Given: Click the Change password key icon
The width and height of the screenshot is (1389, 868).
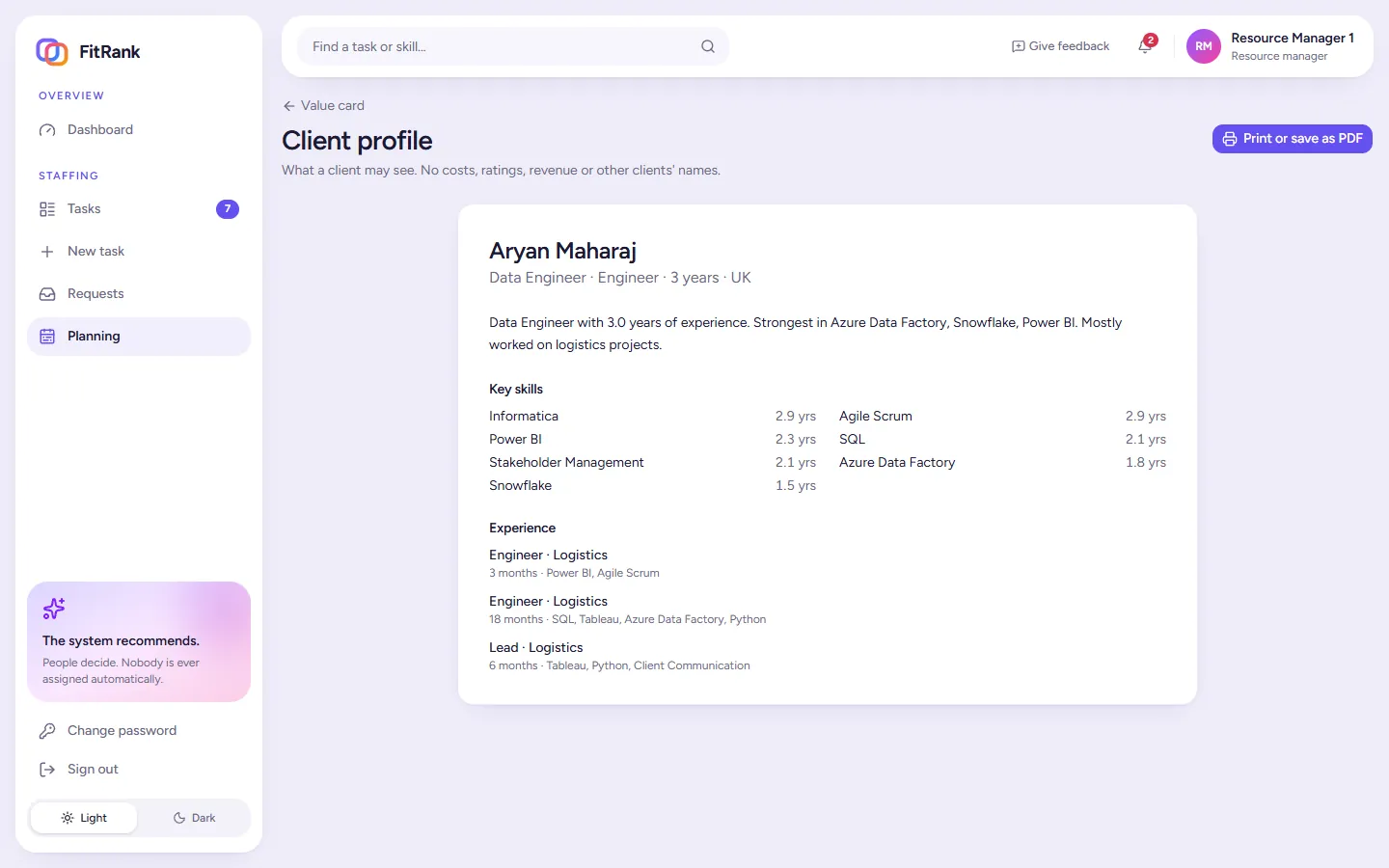Looking at the screenshot, I should tap(47, 731).
